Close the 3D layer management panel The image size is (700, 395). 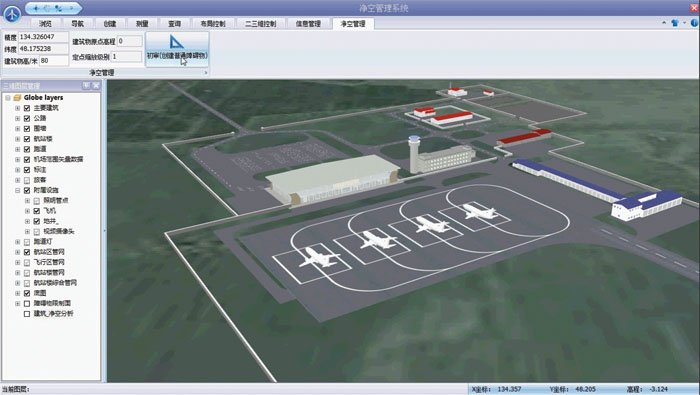(x=96, y=85)
